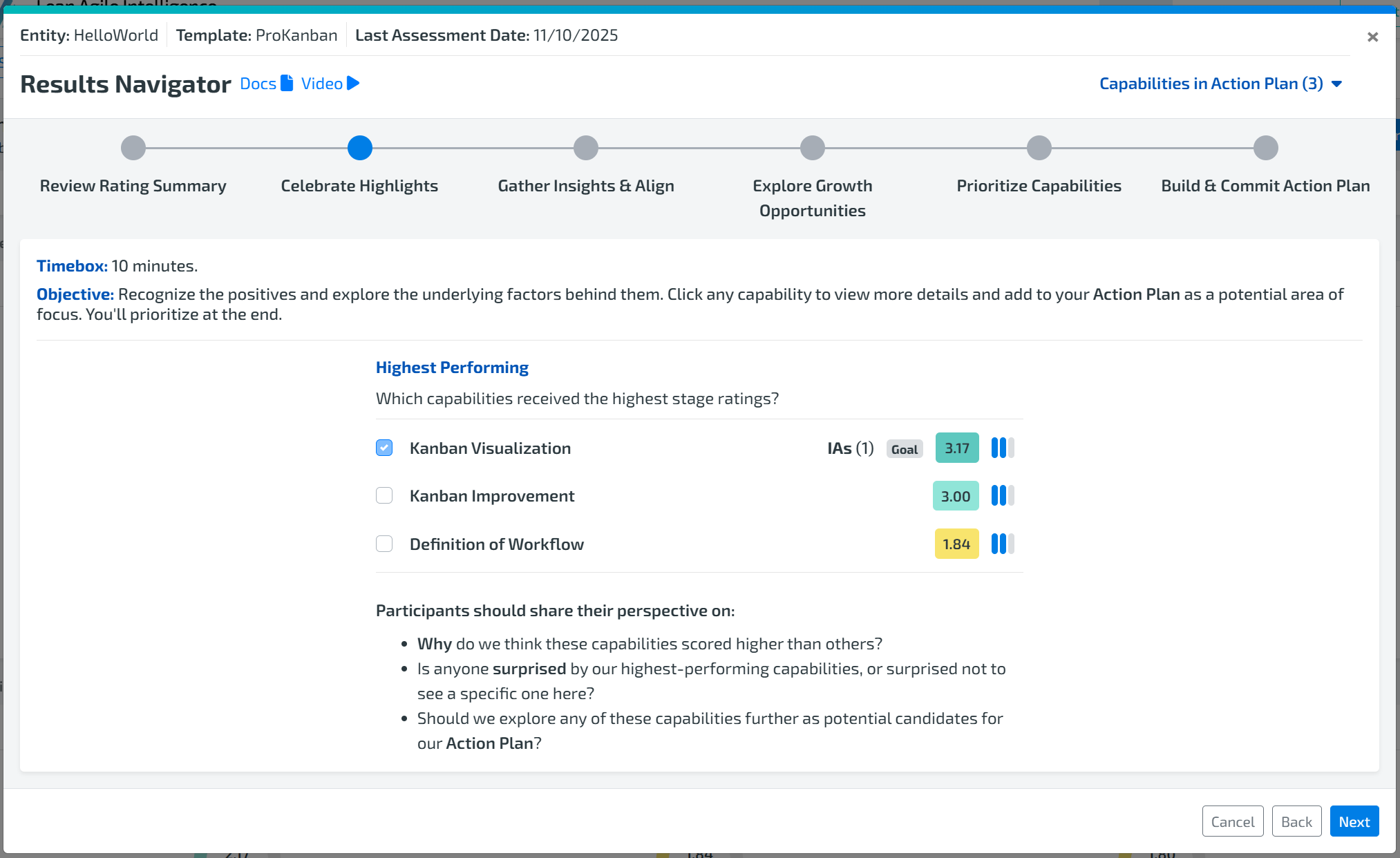Check the Kanban Improvement checkbox
The height and width of the screenshot is (858, 1400).
coord(384,496)
